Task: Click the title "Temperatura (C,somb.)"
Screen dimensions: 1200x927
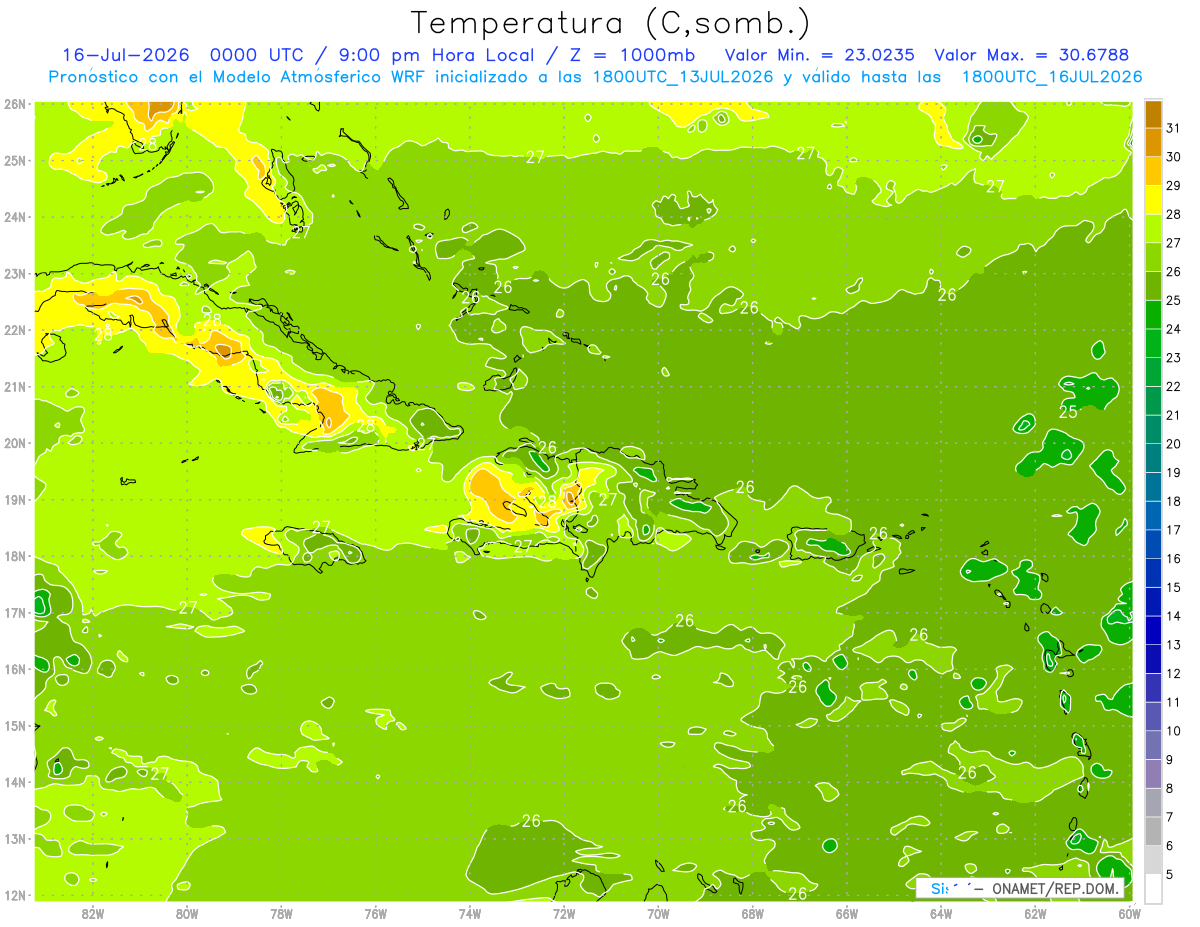Action: 611,24
